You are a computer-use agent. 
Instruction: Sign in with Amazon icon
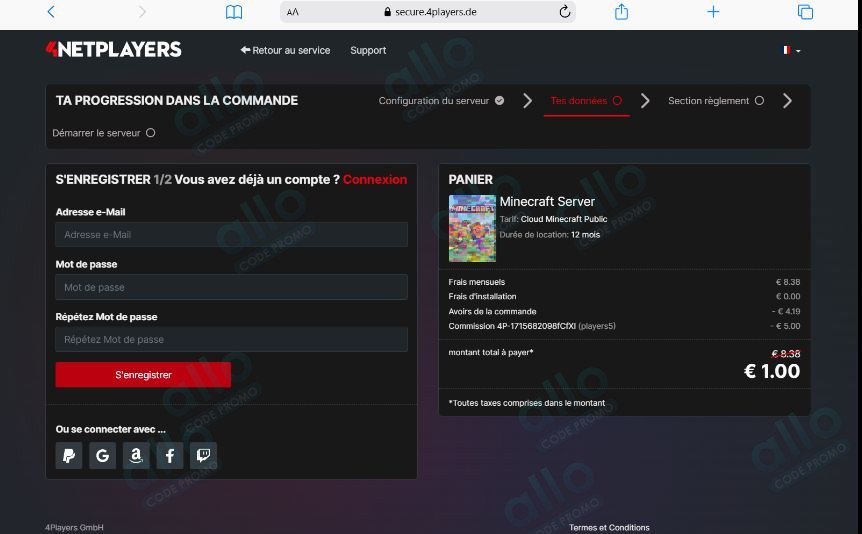coord(136,455)
